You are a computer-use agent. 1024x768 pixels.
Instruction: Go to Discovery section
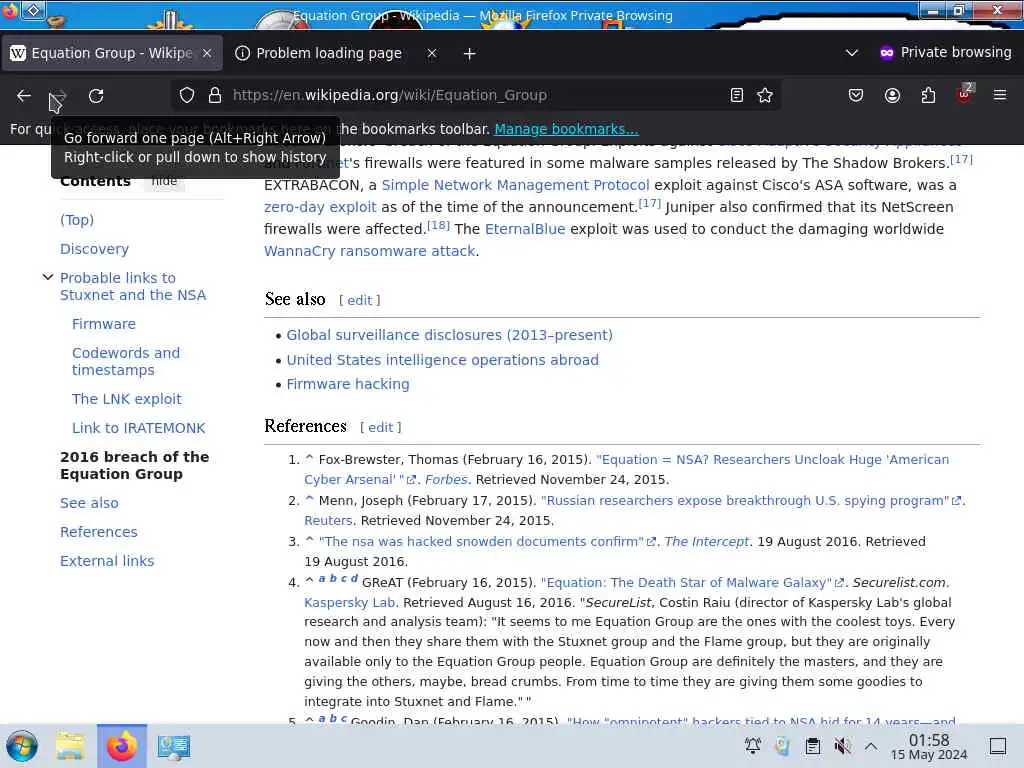pos(95,249)
